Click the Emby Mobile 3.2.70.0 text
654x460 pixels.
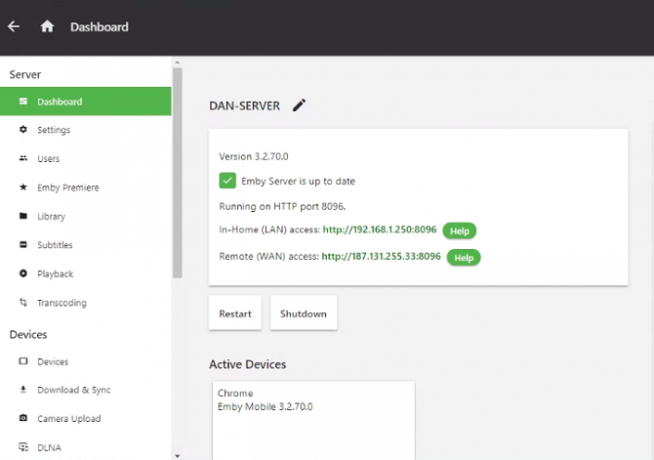(265, 407)
